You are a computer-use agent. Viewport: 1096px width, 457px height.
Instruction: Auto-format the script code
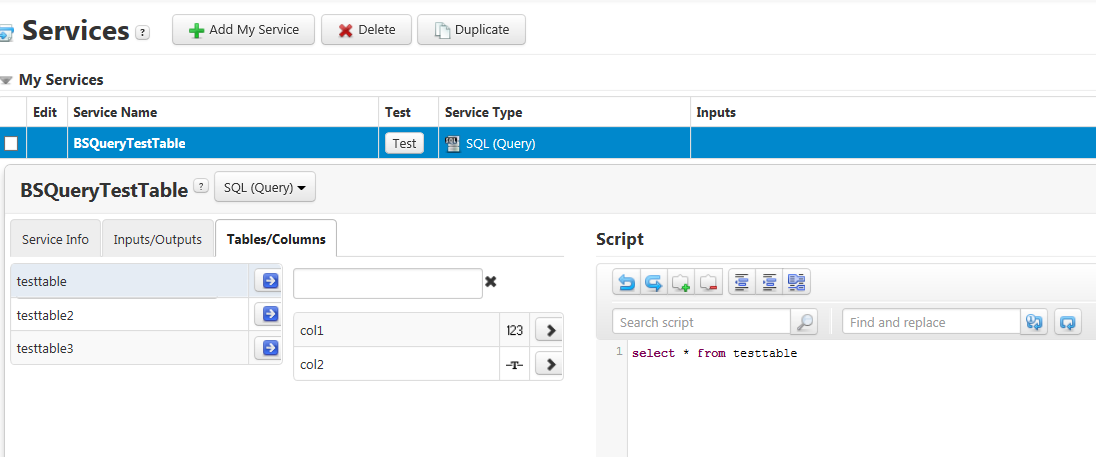pos(796,282)
